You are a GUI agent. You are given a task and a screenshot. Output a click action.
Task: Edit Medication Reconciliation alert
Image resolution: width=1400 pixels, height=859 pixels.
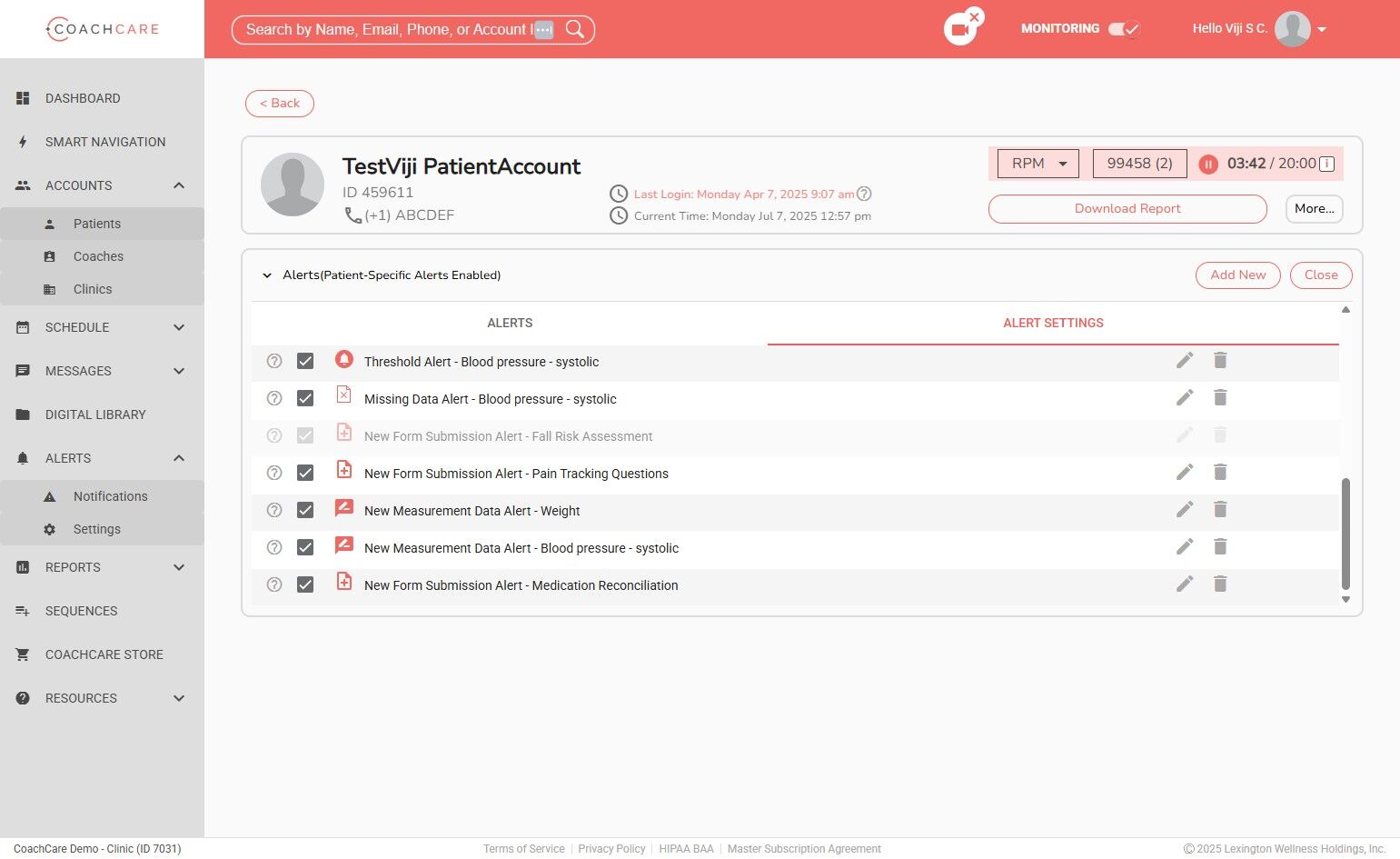pyautogui.click(x=1185, y=584)
